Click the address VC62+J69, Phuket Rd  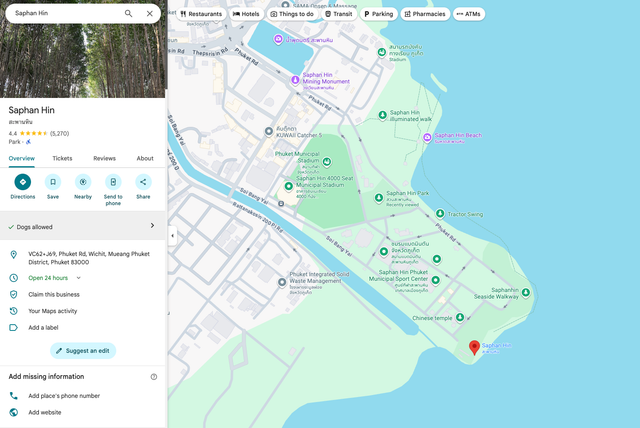[89, 258]
